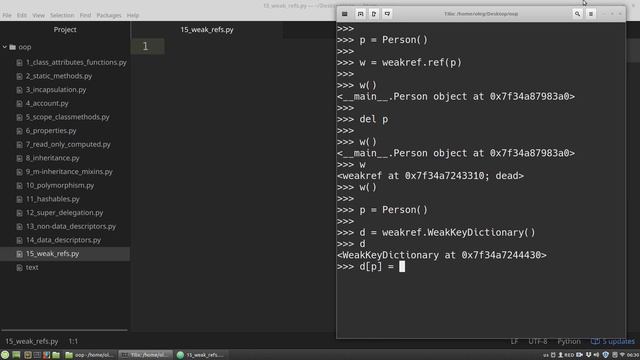Open the View menu

pyautogui.click(x=38, y=15)
